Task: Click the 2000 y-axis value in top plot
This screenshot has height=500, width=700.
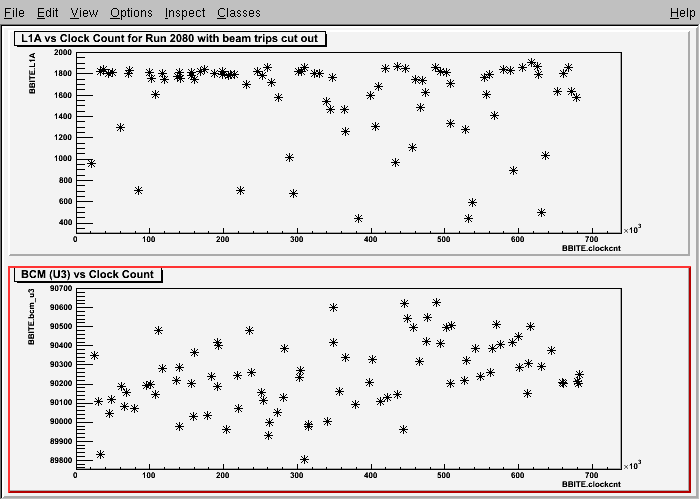Action: 62,52
